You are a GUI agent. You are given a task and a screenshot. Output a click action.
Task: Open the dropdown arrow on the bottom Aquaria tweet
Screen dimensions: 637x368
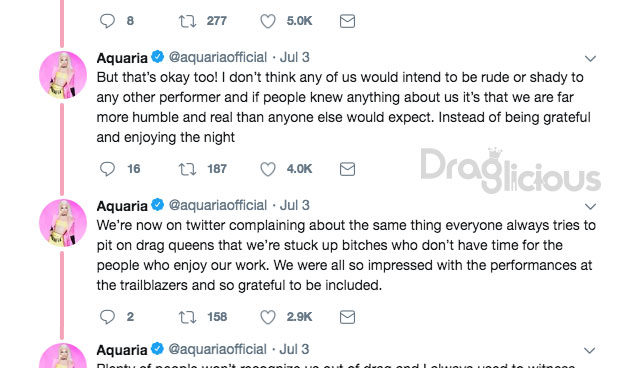[x=589, y=350]
